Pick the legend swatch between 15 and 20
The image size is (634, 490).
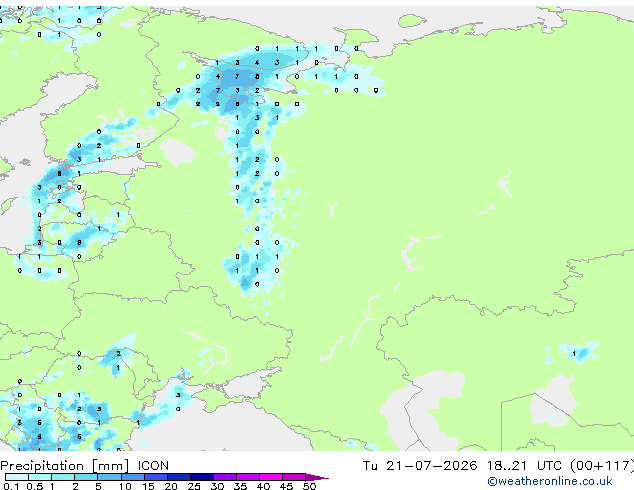point(155,477)
